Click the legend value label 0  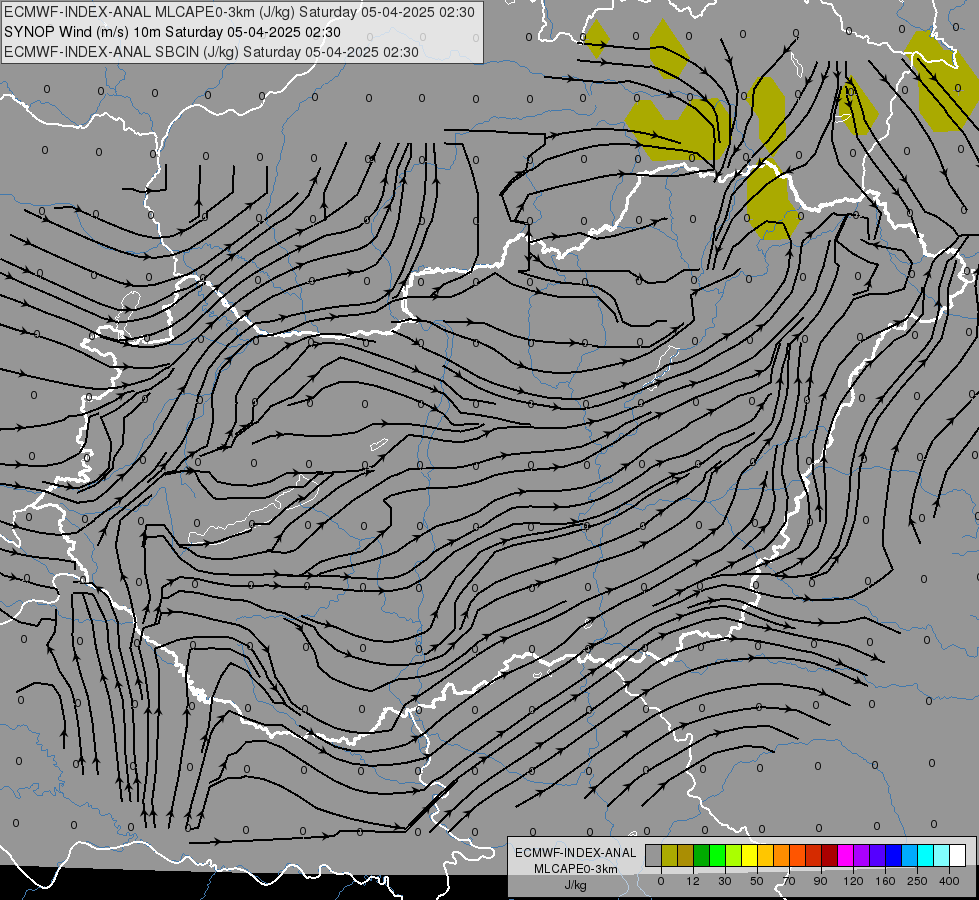coord(661,881)
